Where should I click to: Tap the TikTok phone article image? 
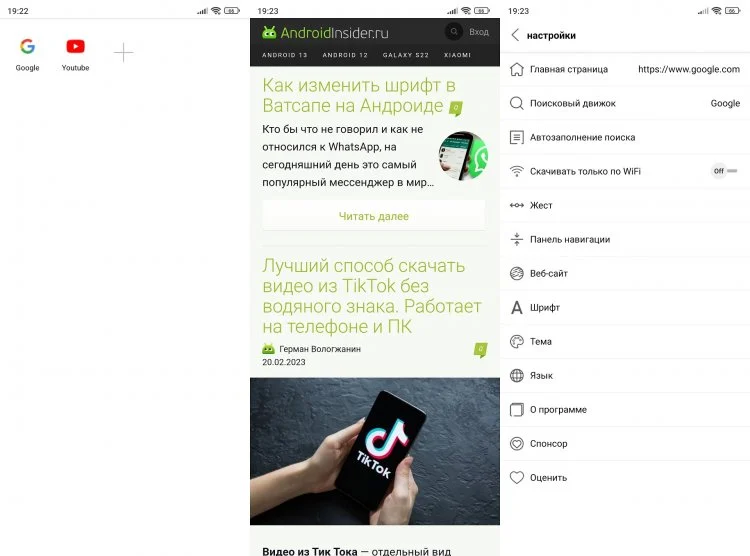coord(375,451)
